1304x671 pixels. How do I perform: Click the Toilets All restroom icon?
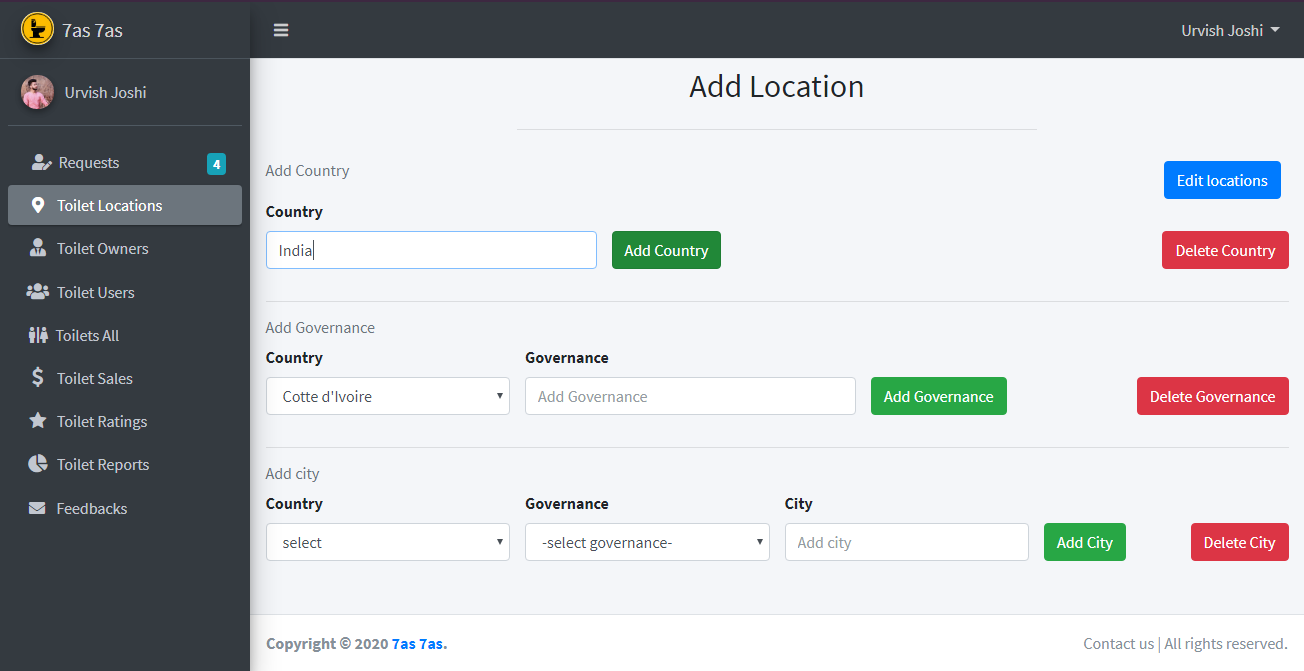pos(38,335)
